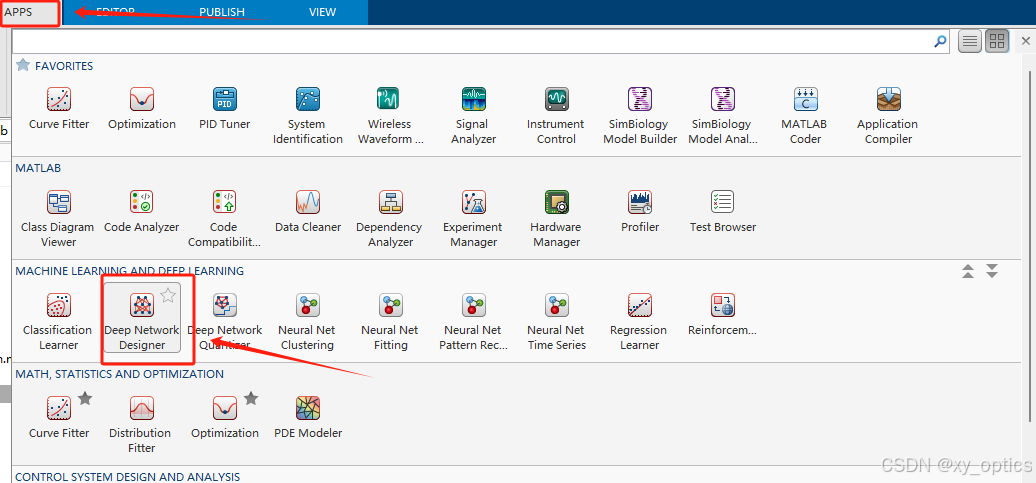Select the Machine Learning and Deep Learning header
The height and width of the screenshot is (483, 1036).
pyautogui.click(x=130, y=271)
